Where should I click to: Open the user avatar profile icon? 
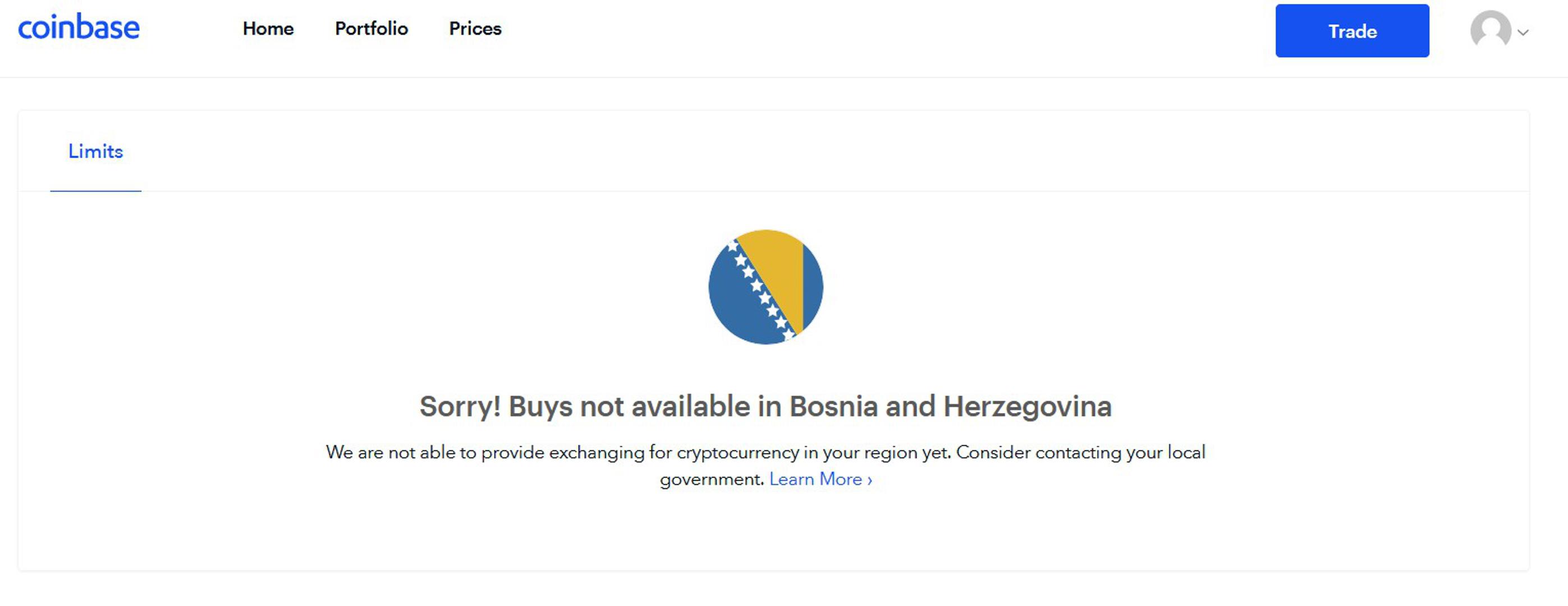point(1490,29)
